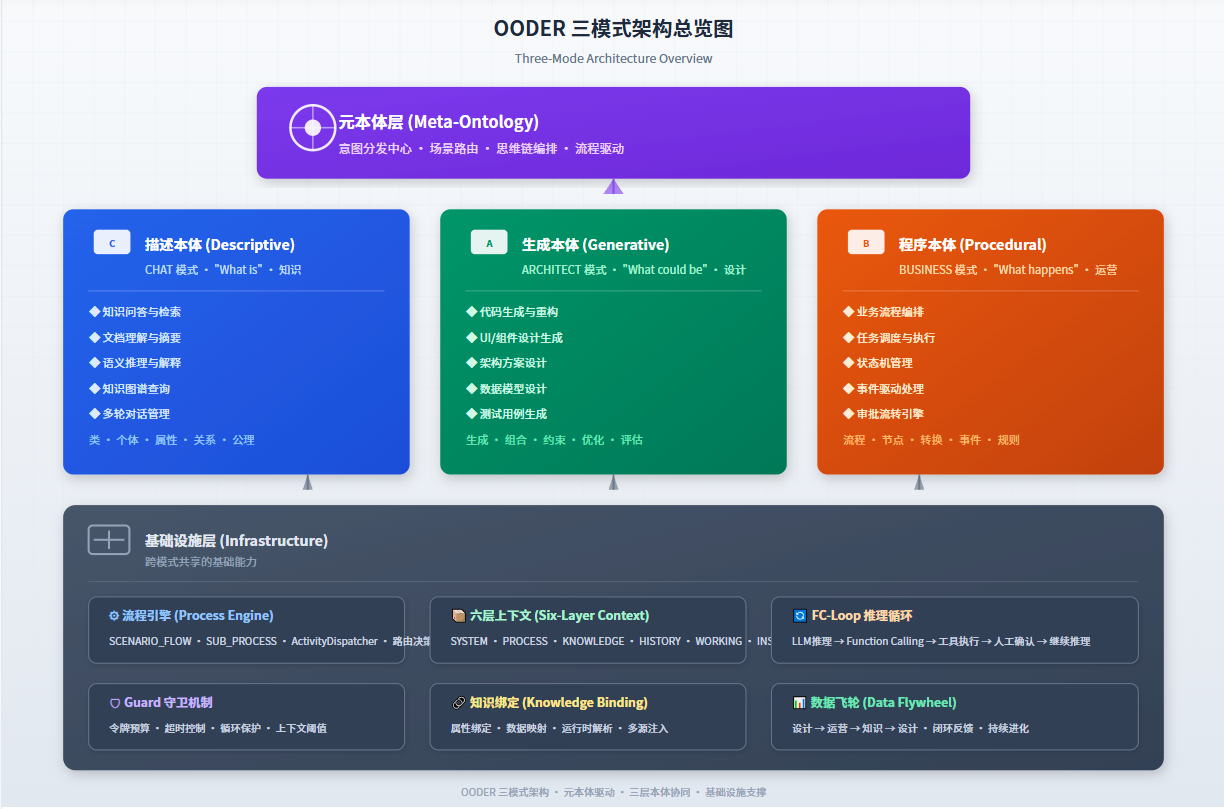
Task: Click list item '知识问答与检索'
Action: (x=135, y=312)
